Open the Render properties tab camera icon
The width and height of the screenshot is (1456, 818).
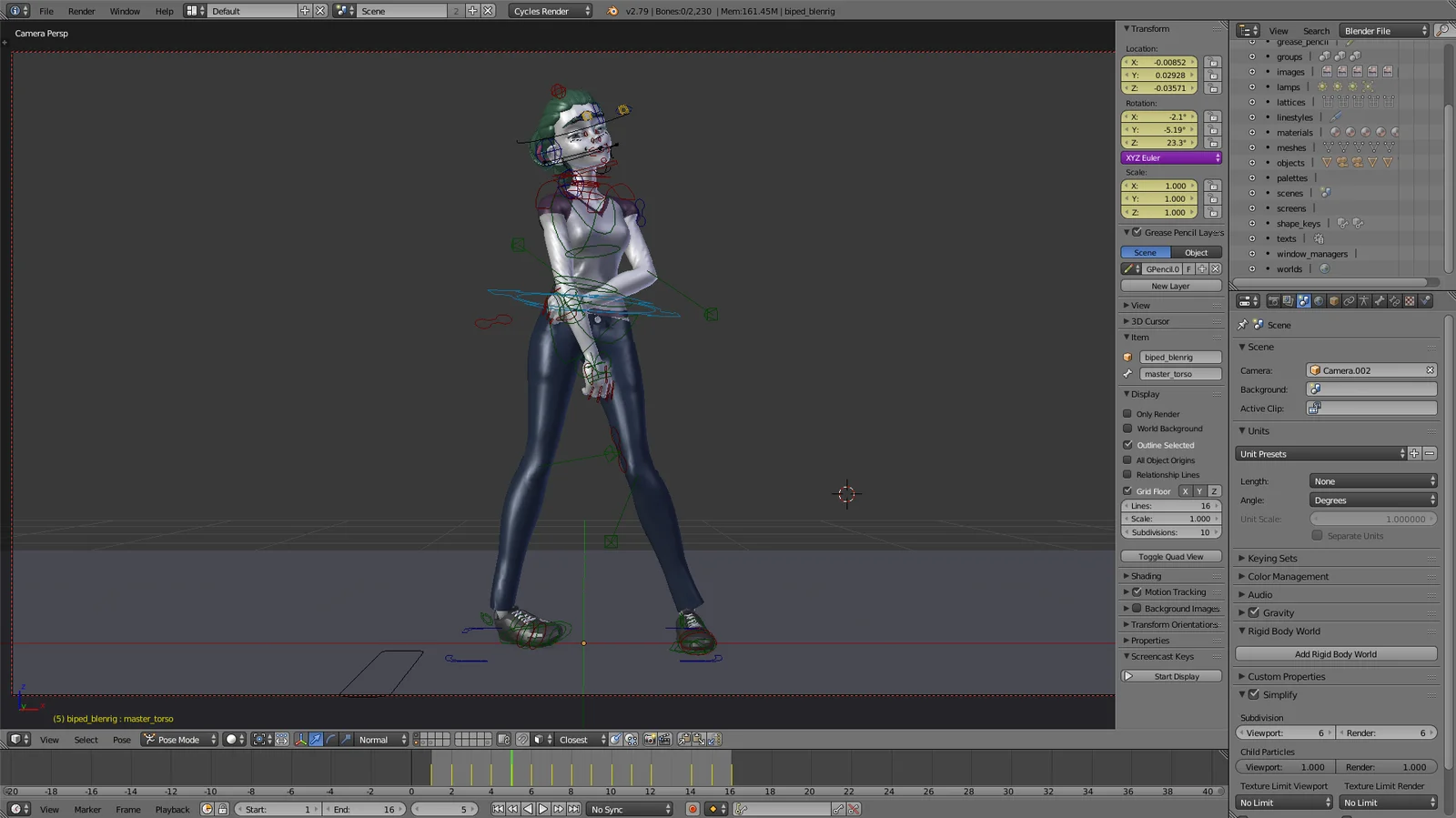1274,301
